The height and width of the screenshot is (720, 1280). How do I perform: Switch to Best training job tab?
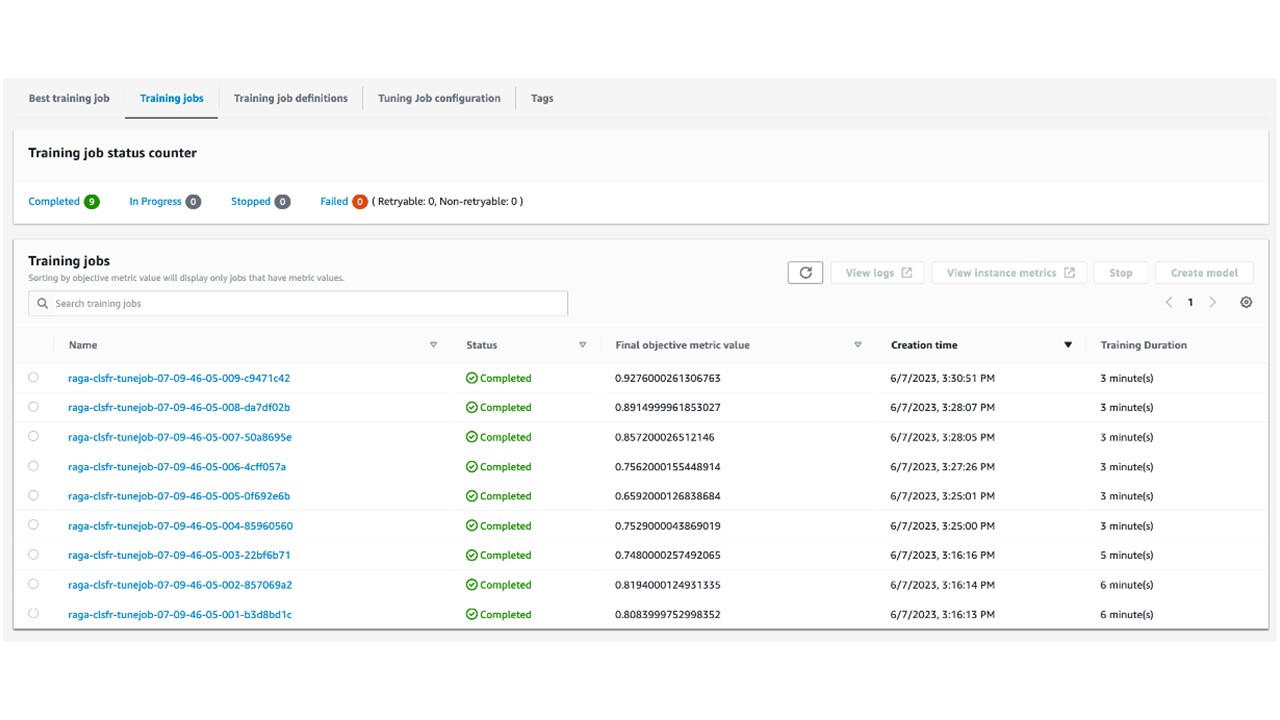(x=69, y=98)
